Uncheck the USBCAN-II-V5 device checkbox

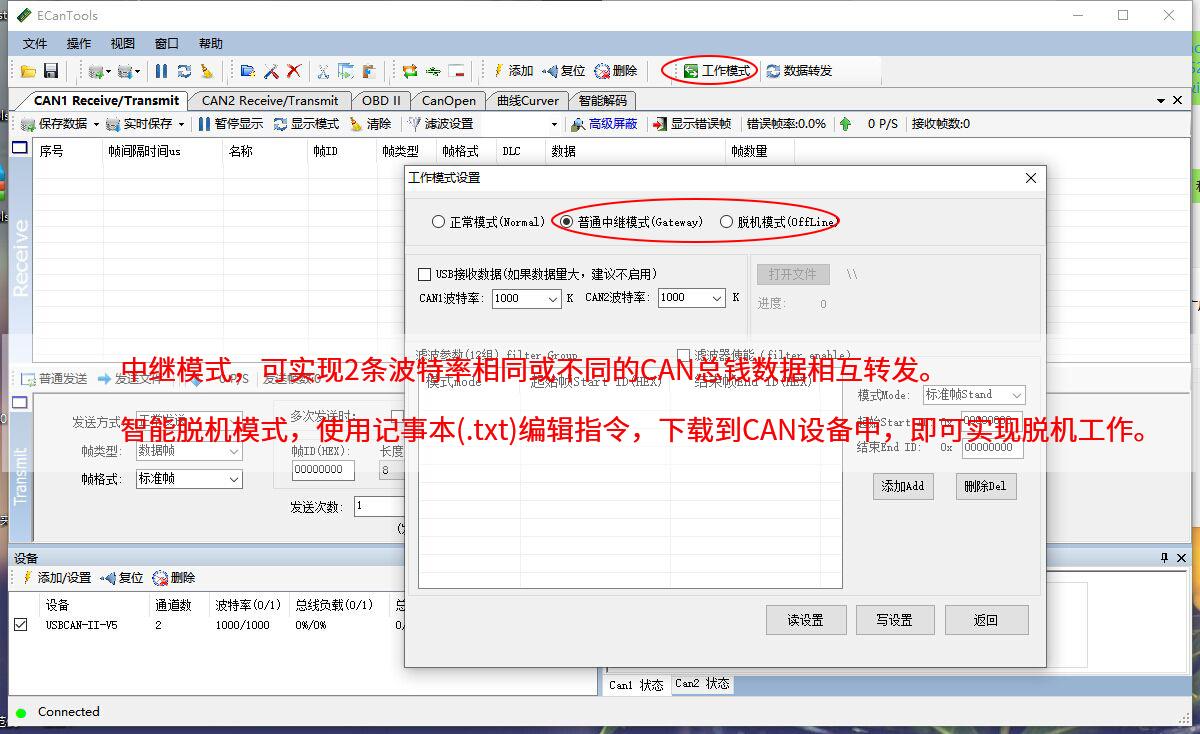click(x=21, y=624)
